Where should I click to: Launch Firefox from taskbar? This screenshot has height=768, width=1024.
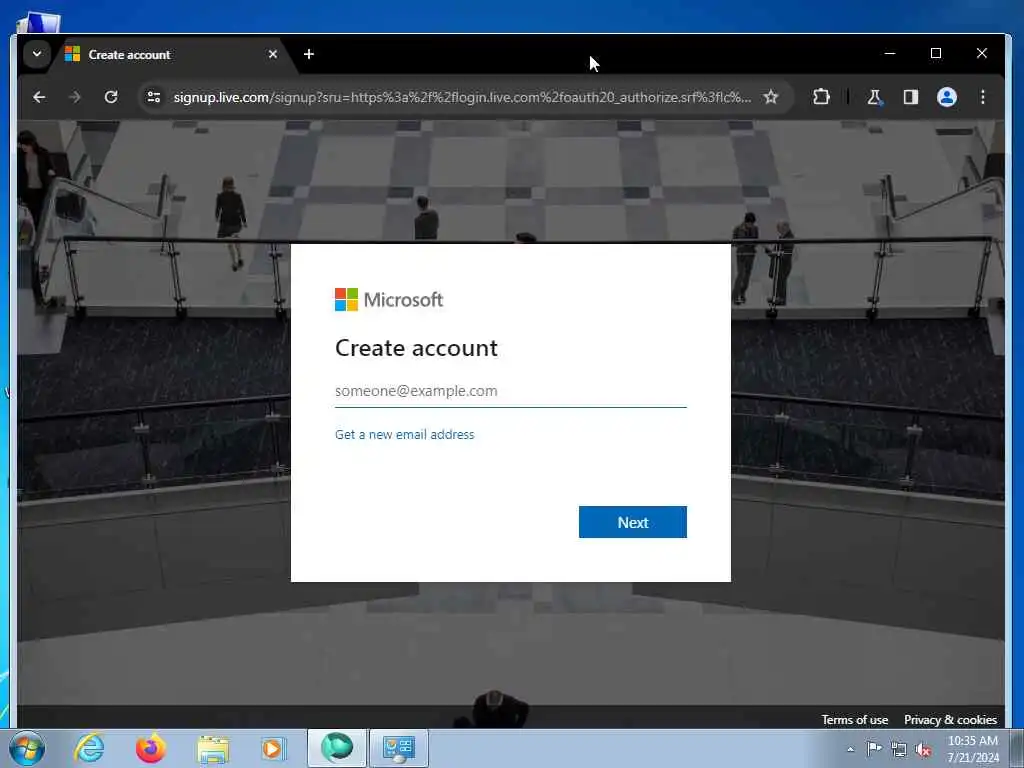pyautogui.click(x=150, y=748)
